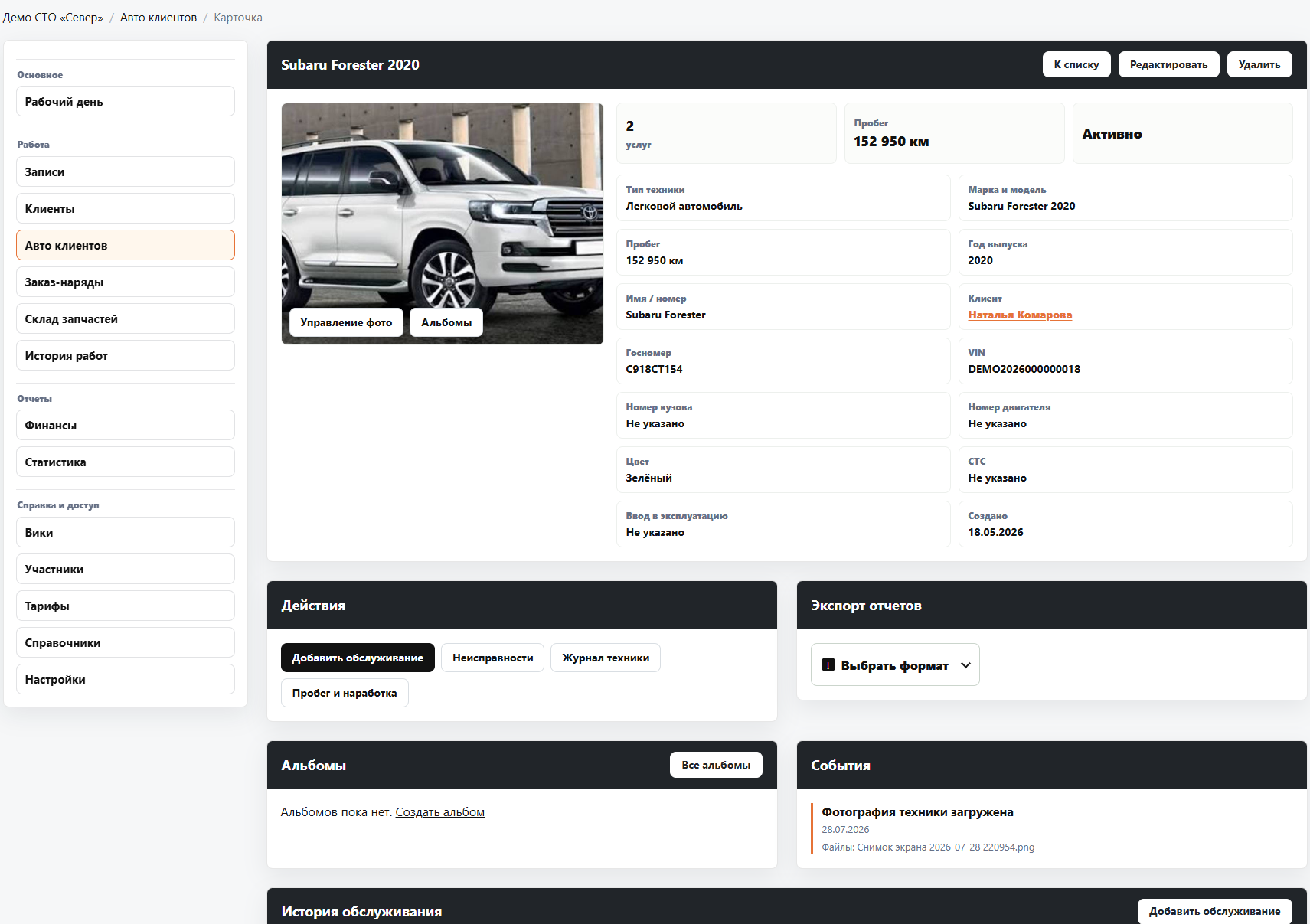Click Пробег field value 152 950 км
Screen dimensions: 1310x924
point(654,260)
